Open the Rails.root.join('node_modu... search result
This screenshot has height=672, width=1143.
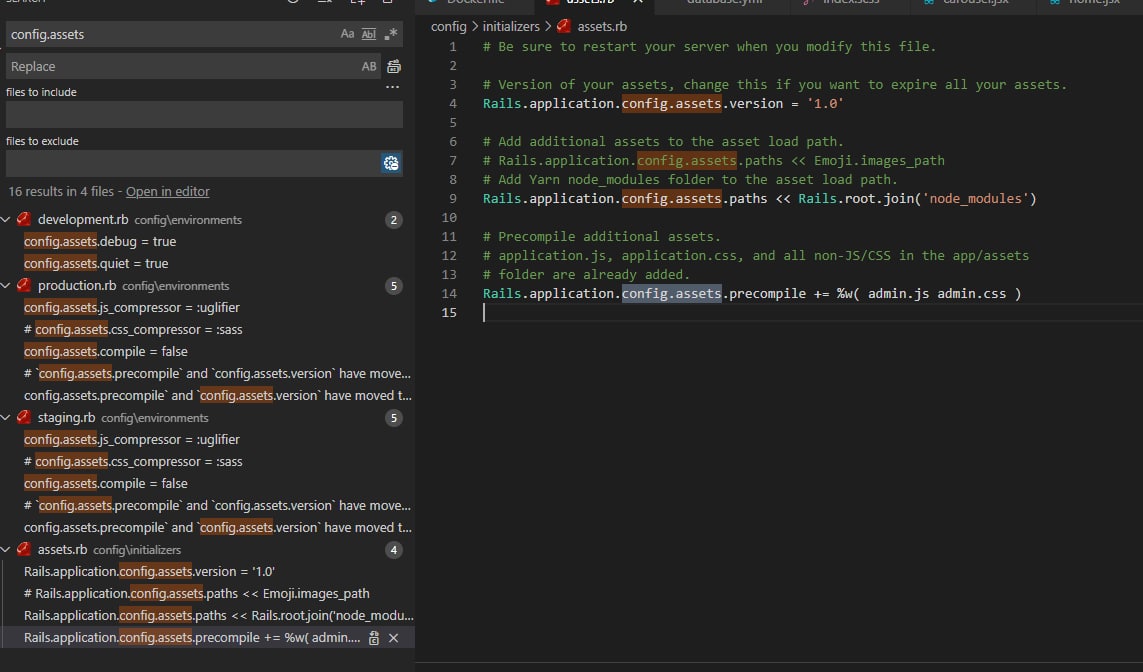coord(219,615)
